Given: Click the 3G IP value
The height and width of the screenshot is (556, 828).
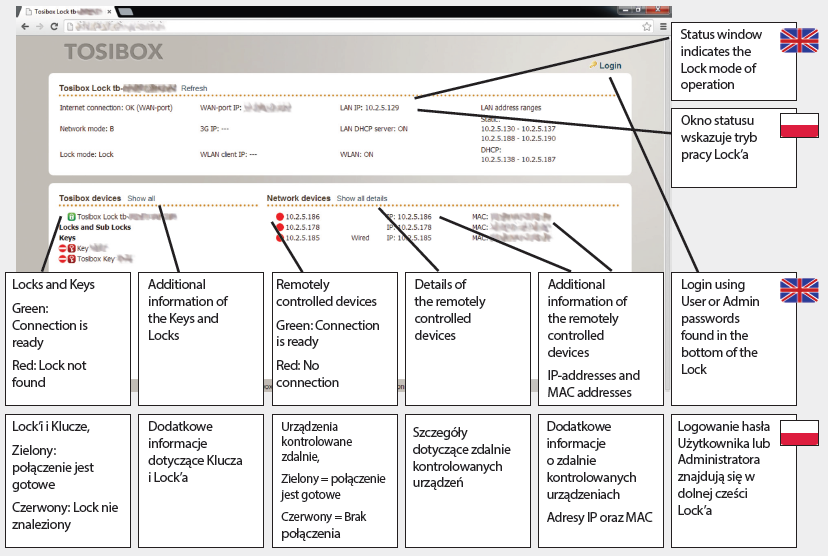Looking at the screenshot, I should click(214, 129).
